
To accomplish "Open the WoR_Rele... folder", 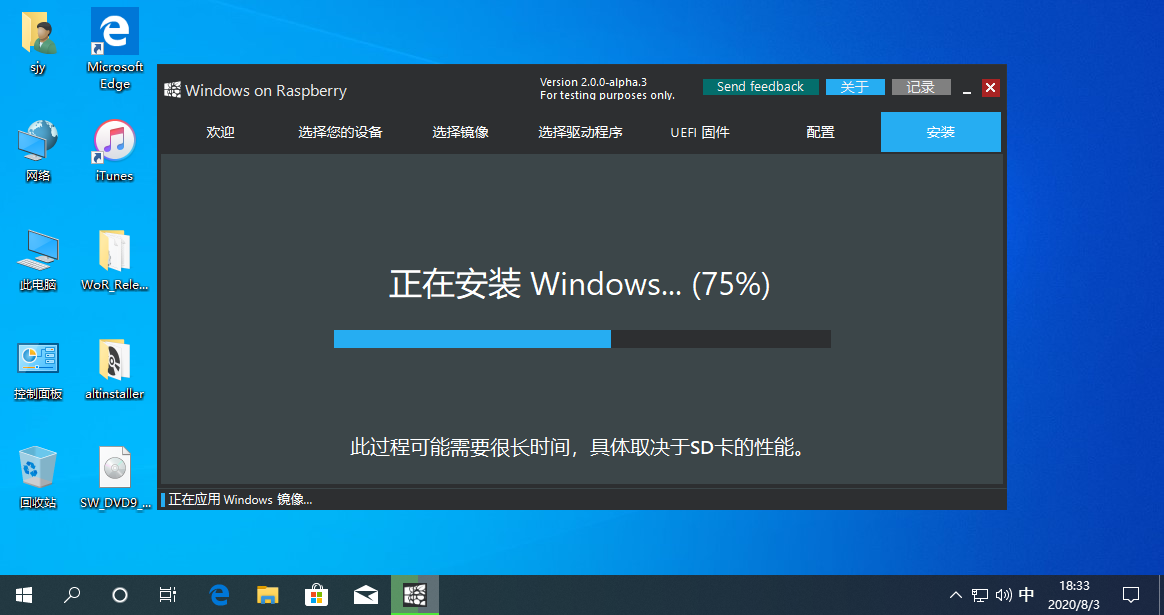I will (114, 260).
